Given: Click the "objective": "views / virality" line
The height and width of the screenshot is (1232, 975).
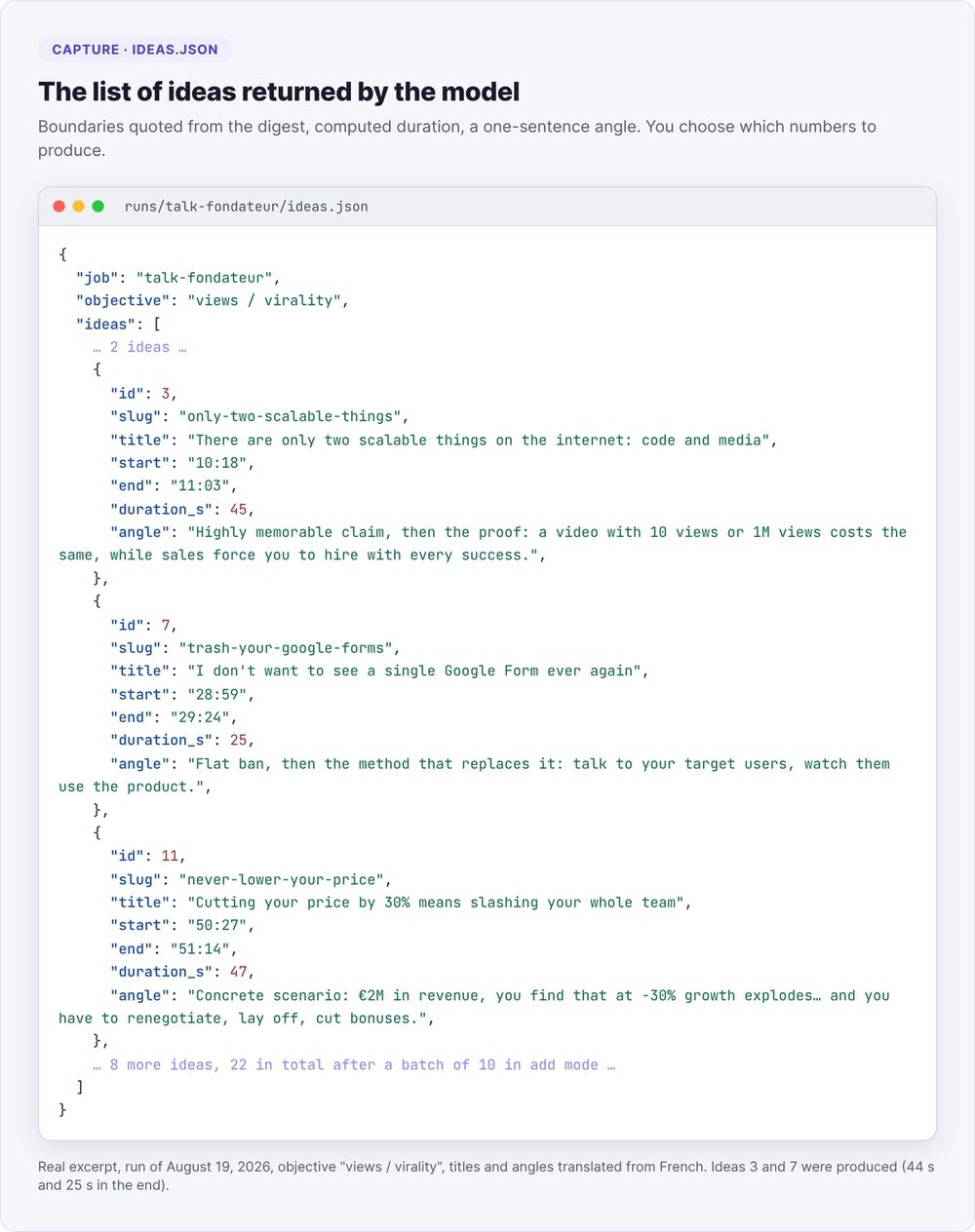Looking at the screenshot, I should click(213, 300).
